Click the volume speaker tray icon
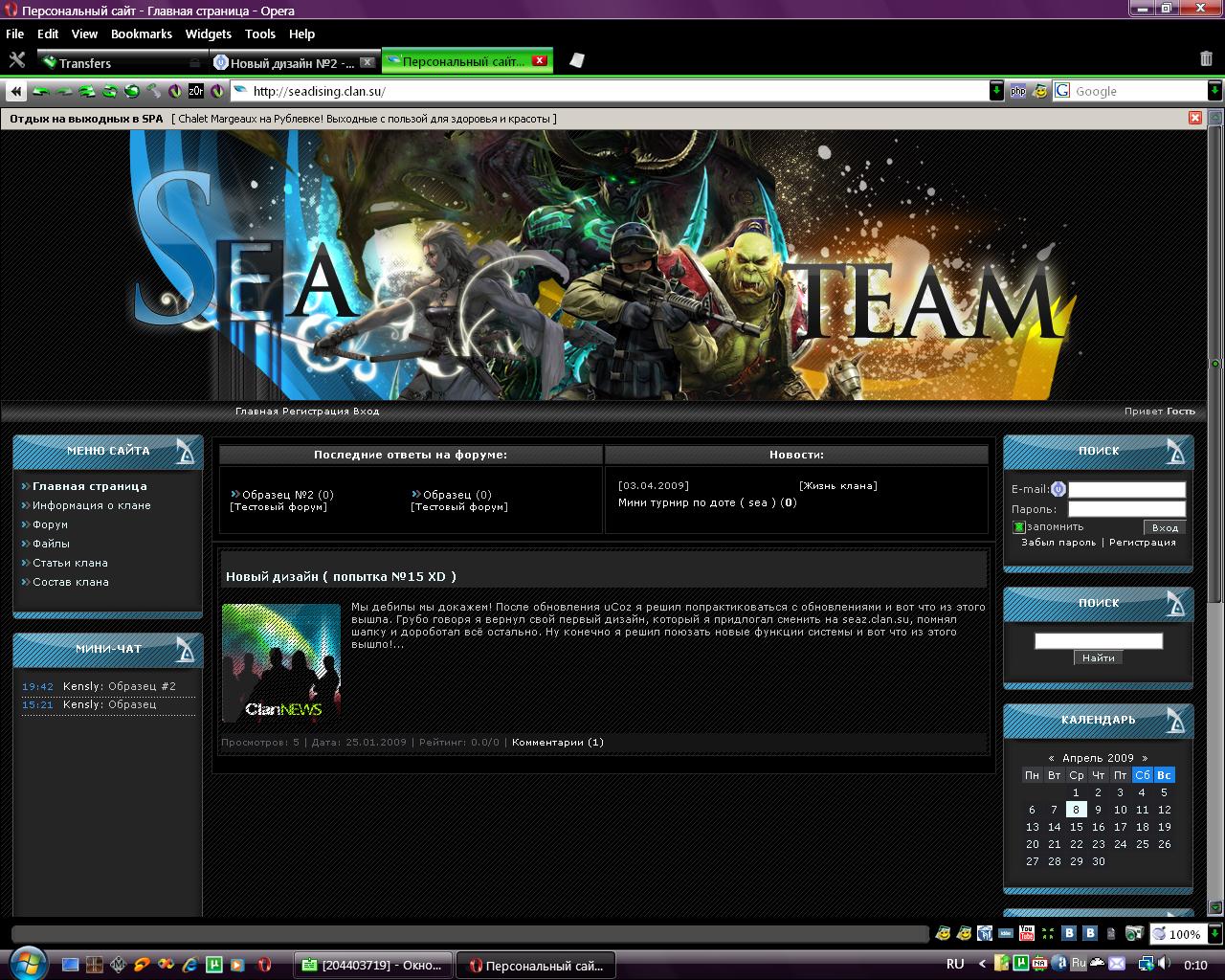 click(x=1162, y=964)
